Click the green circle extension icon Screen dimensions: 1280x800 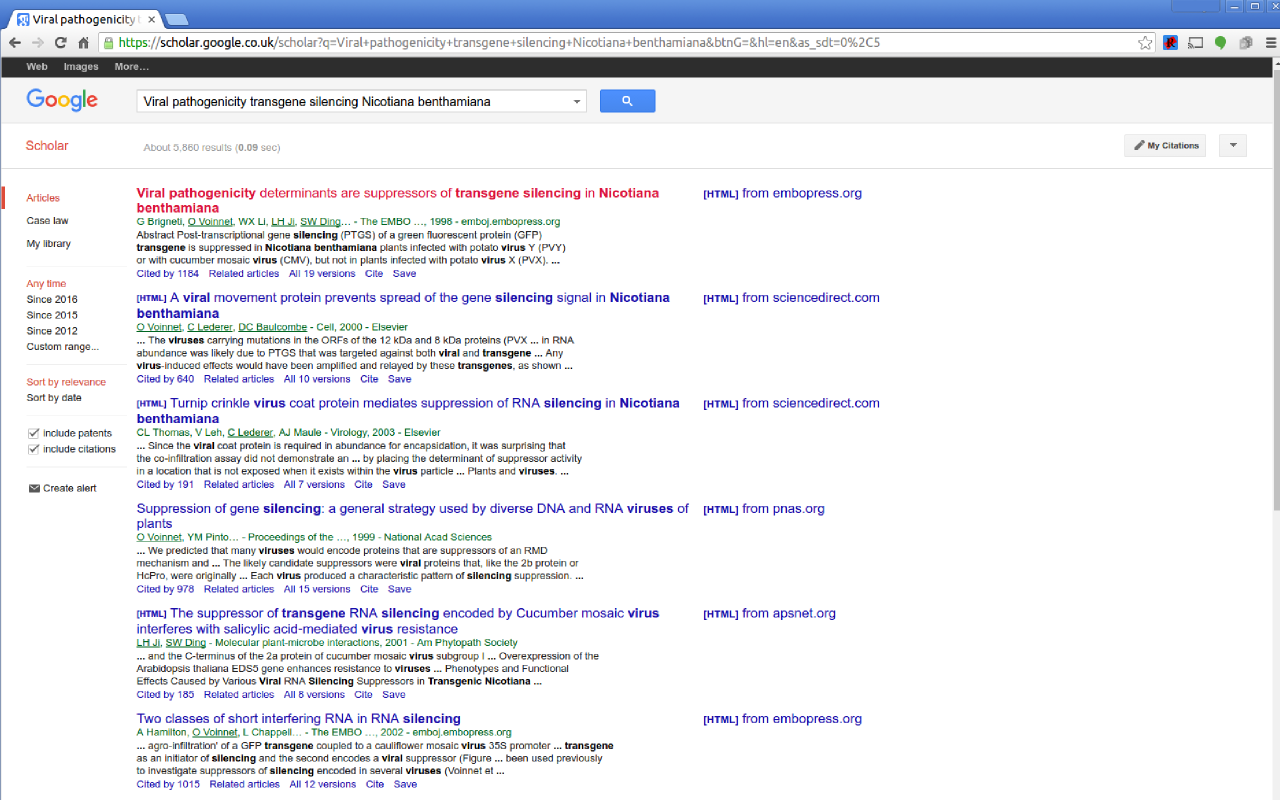click(1221, 43)
